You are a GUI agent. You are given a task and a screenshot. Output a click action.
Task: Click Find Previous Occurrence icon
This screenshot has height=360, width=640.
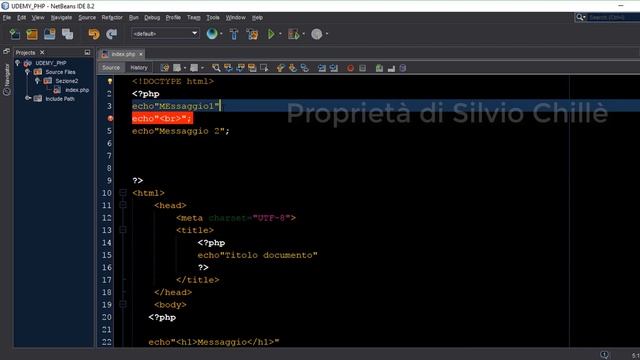point(228,68)
